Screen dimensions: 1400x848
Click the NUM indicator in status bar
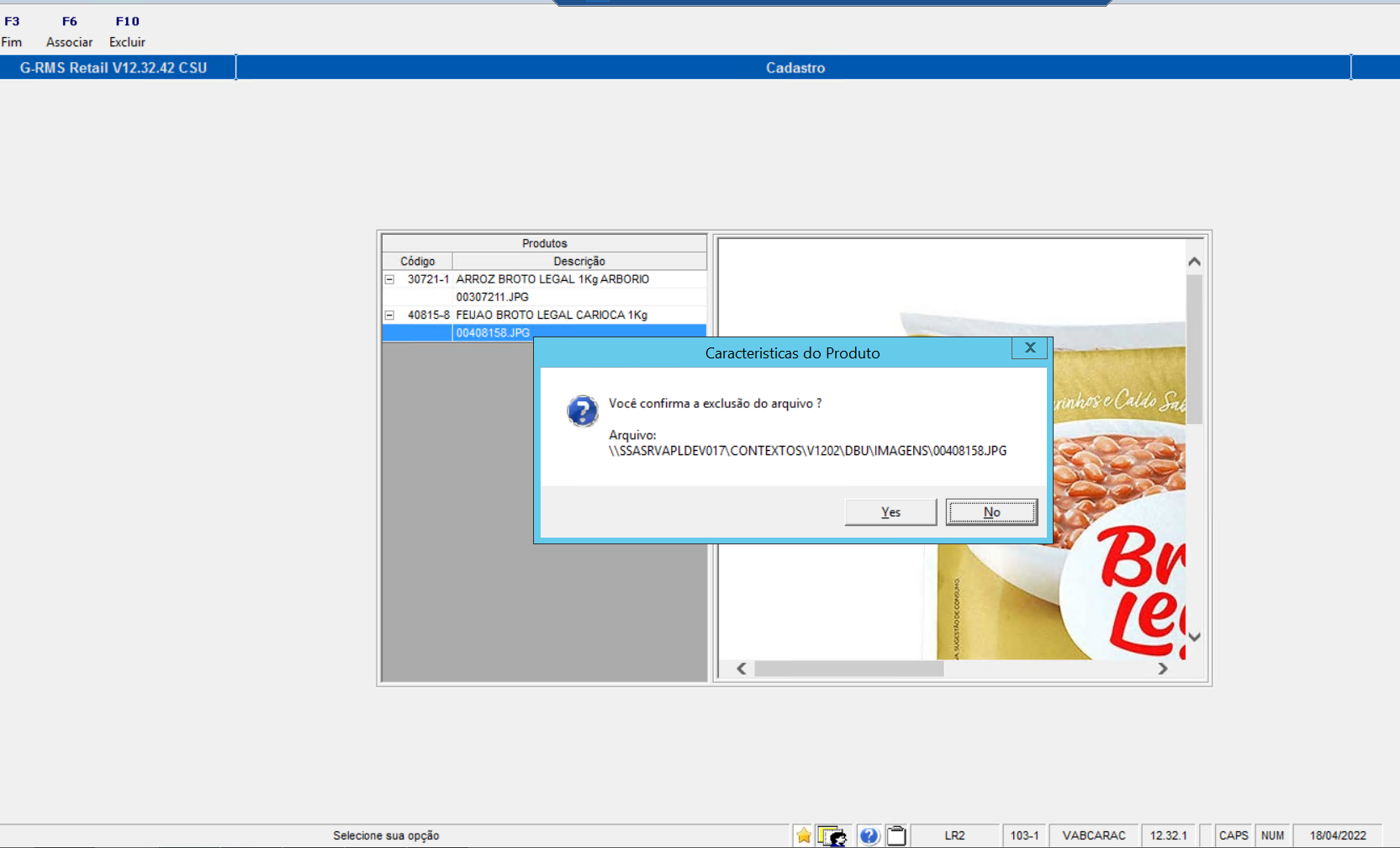1272,835
